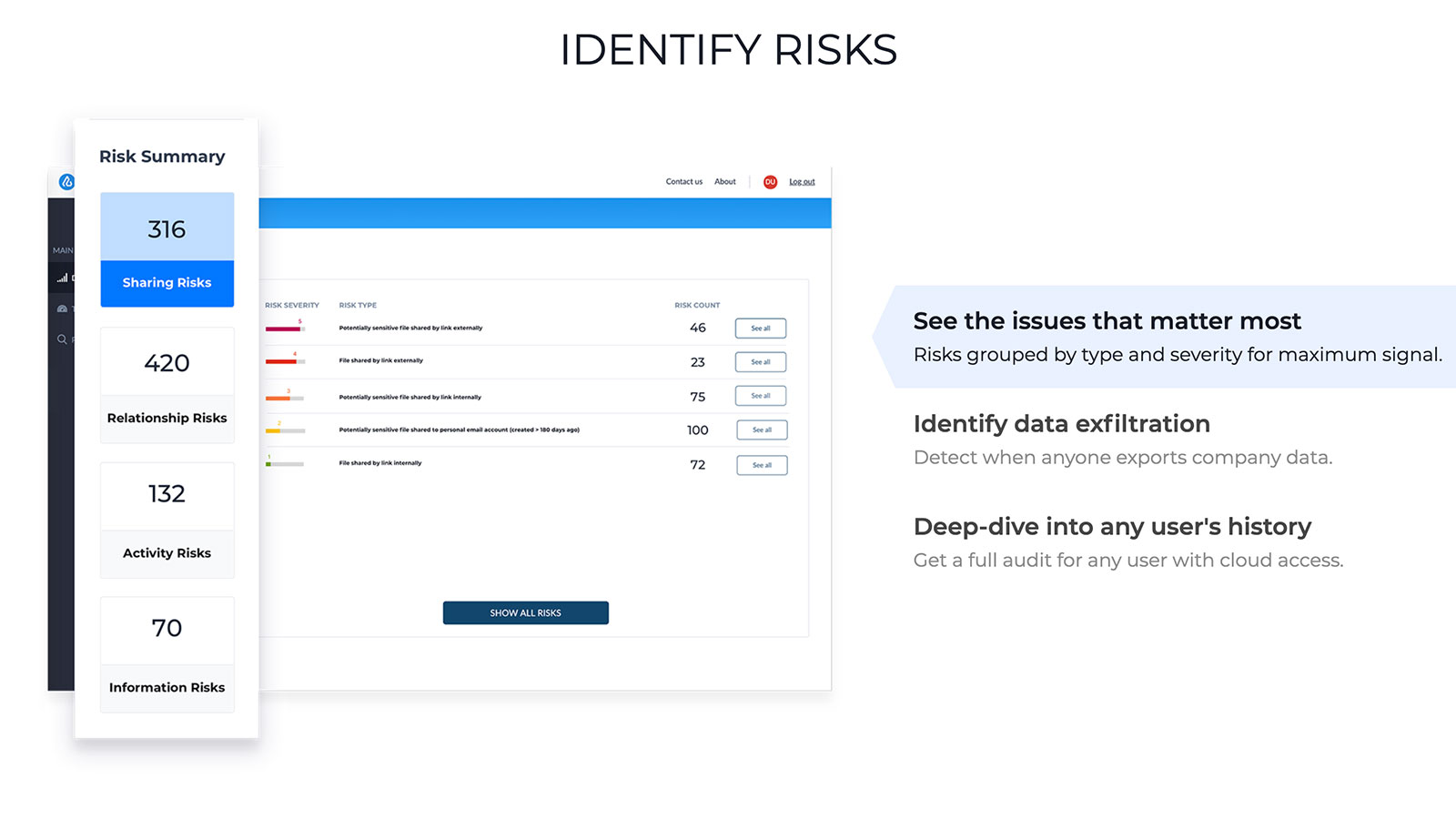
Task: Open the DU user avatar icon
Action: (x=770, y=182)
